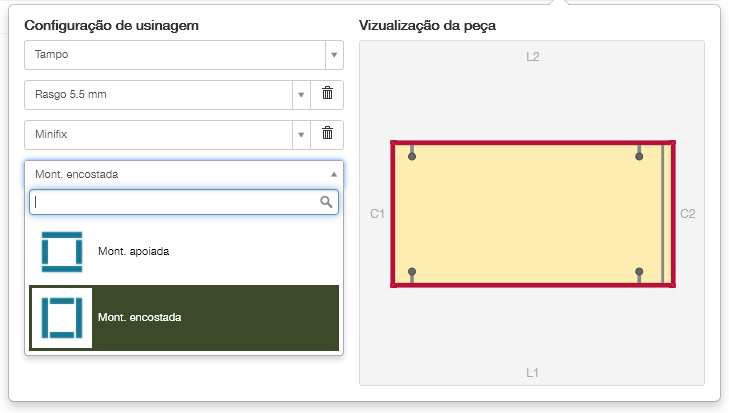Click the Mont. encostada thumbnail icon

pyautogui.click(x=61, y=317)
